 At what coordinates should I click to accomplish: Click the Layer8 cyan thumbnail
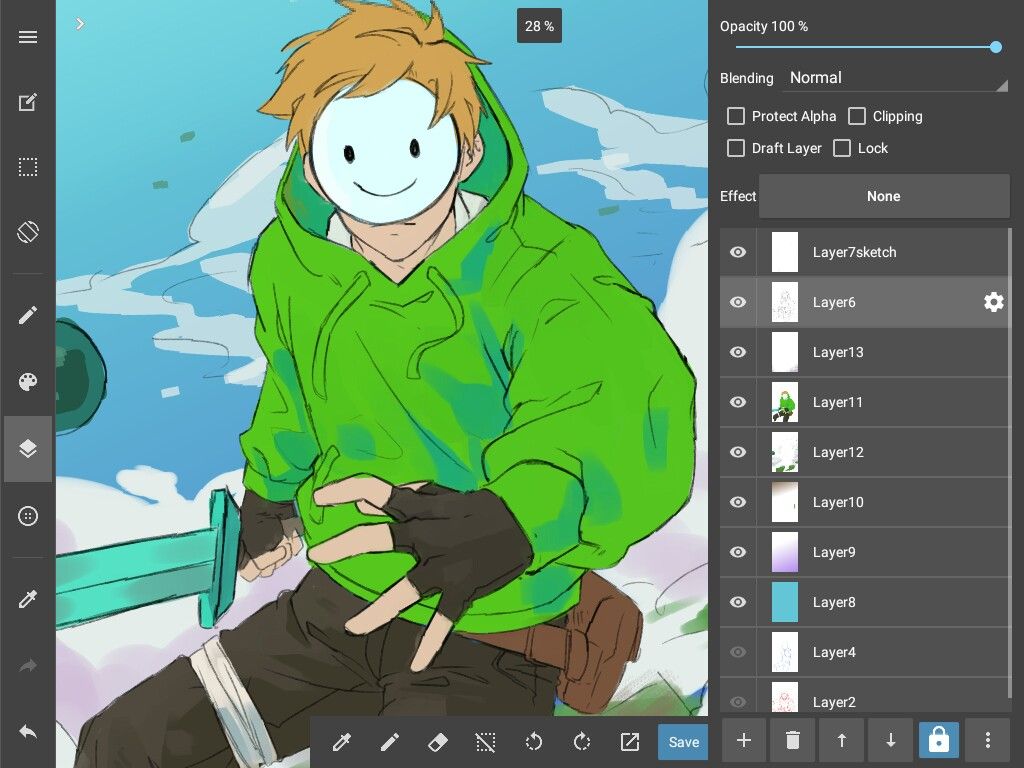[x=784, y=602]
